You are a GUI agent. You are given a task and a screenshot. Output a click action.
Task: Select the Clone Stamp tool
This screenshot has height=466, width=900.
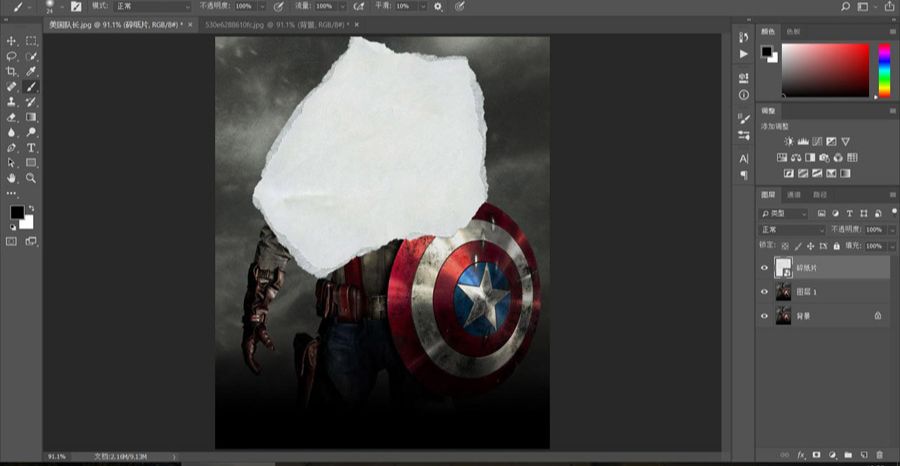point(11,102)
